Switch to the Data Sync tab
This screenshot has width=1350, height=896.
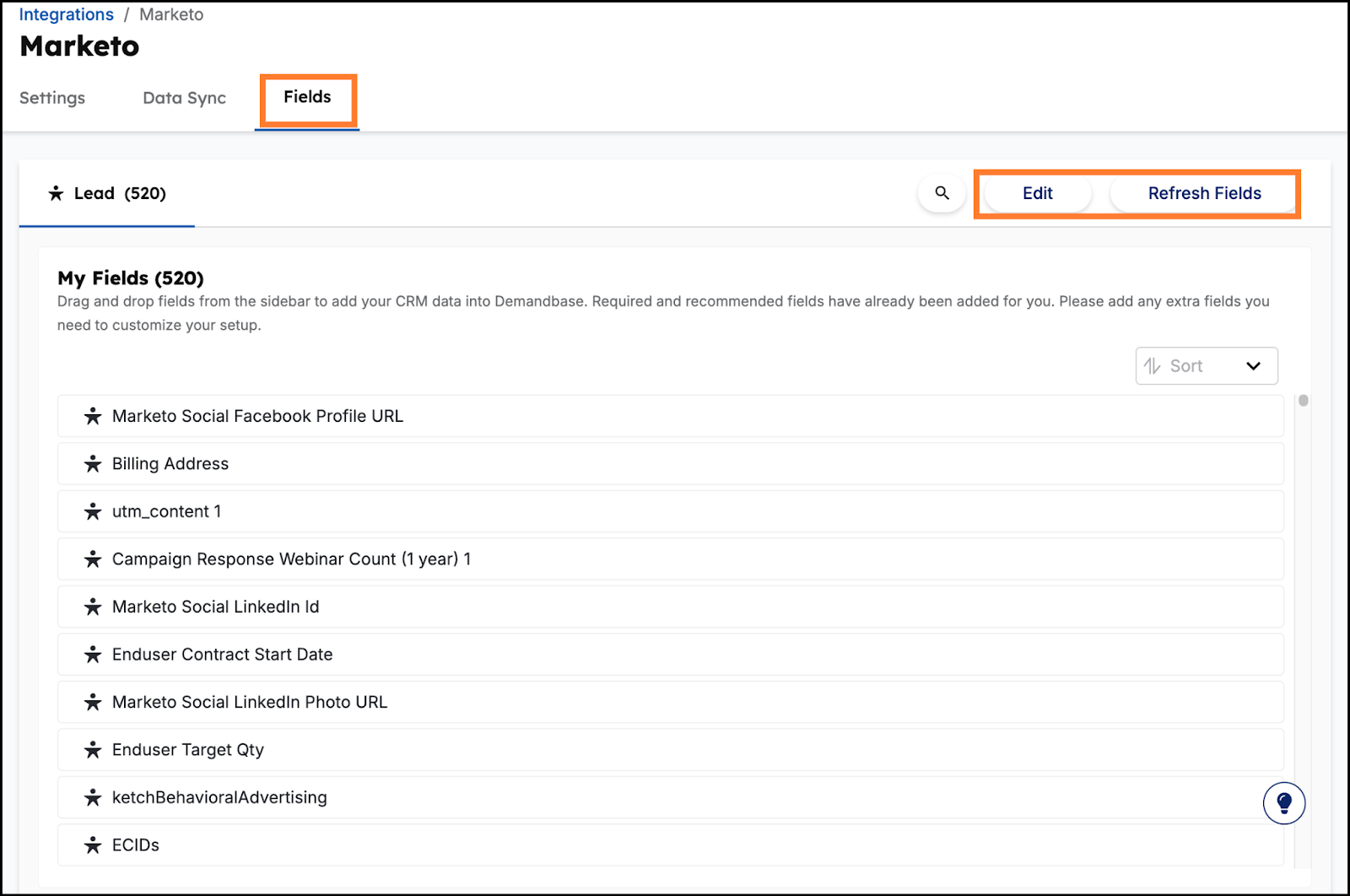[185, 98]
